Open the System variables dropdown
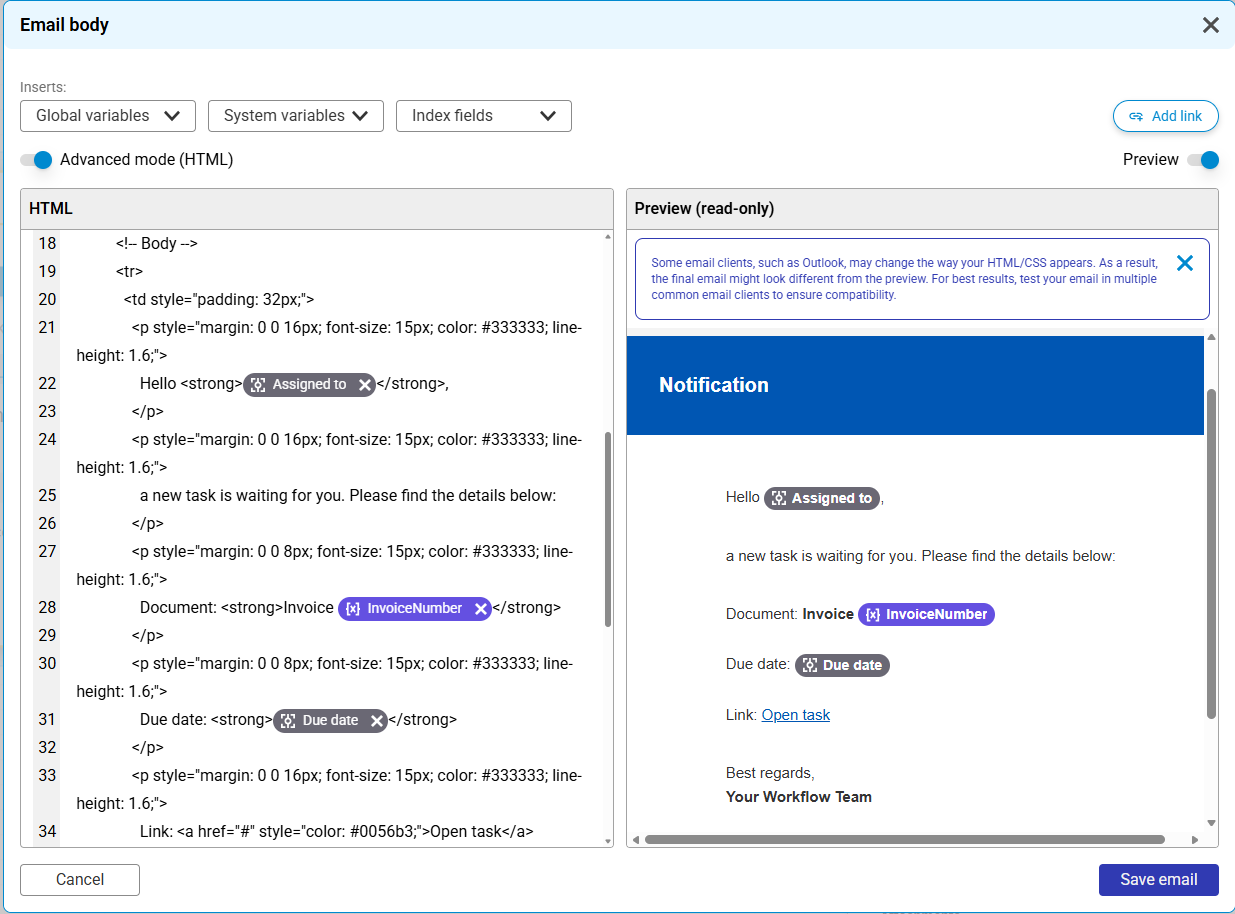The height and width of the screenshot is (914, 1235). [x=296, y=116]
